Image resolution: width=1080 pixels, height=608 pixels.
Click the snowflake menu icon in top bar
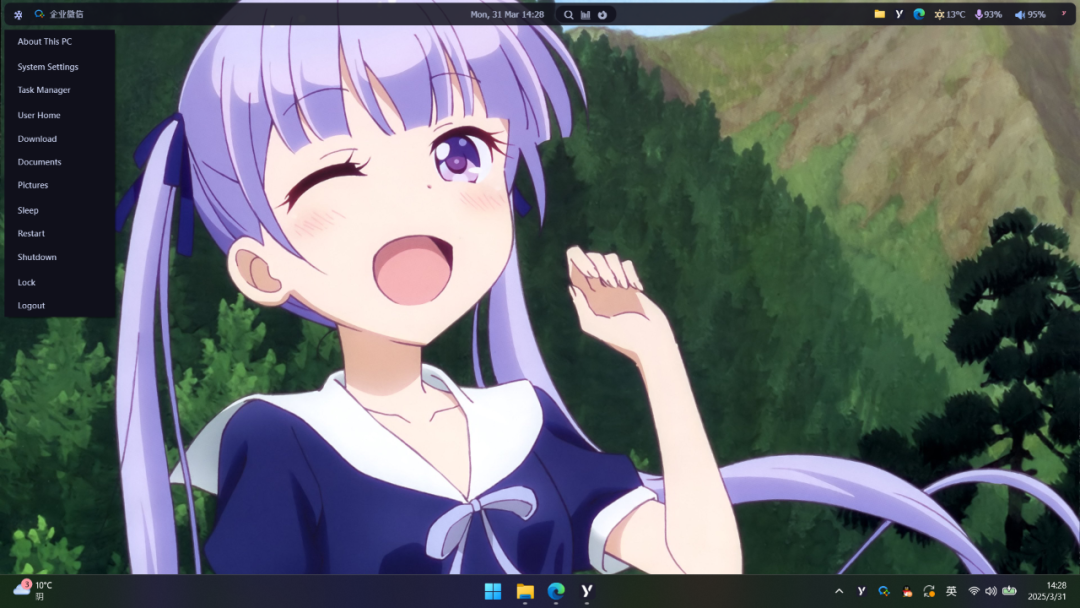point(18,14)
